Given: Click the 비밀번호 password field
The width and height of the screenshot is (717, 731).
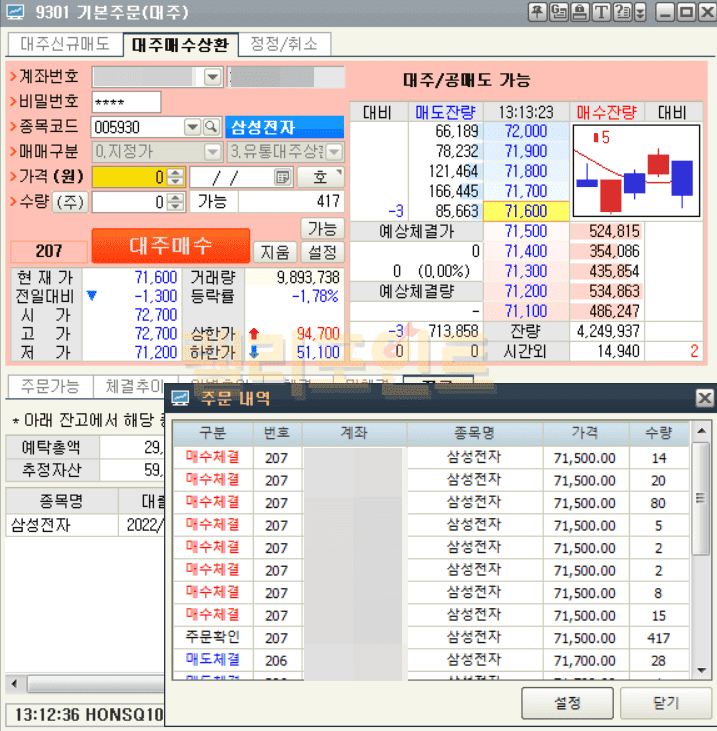Looking at the screenshot, I should tap(126, 102).
